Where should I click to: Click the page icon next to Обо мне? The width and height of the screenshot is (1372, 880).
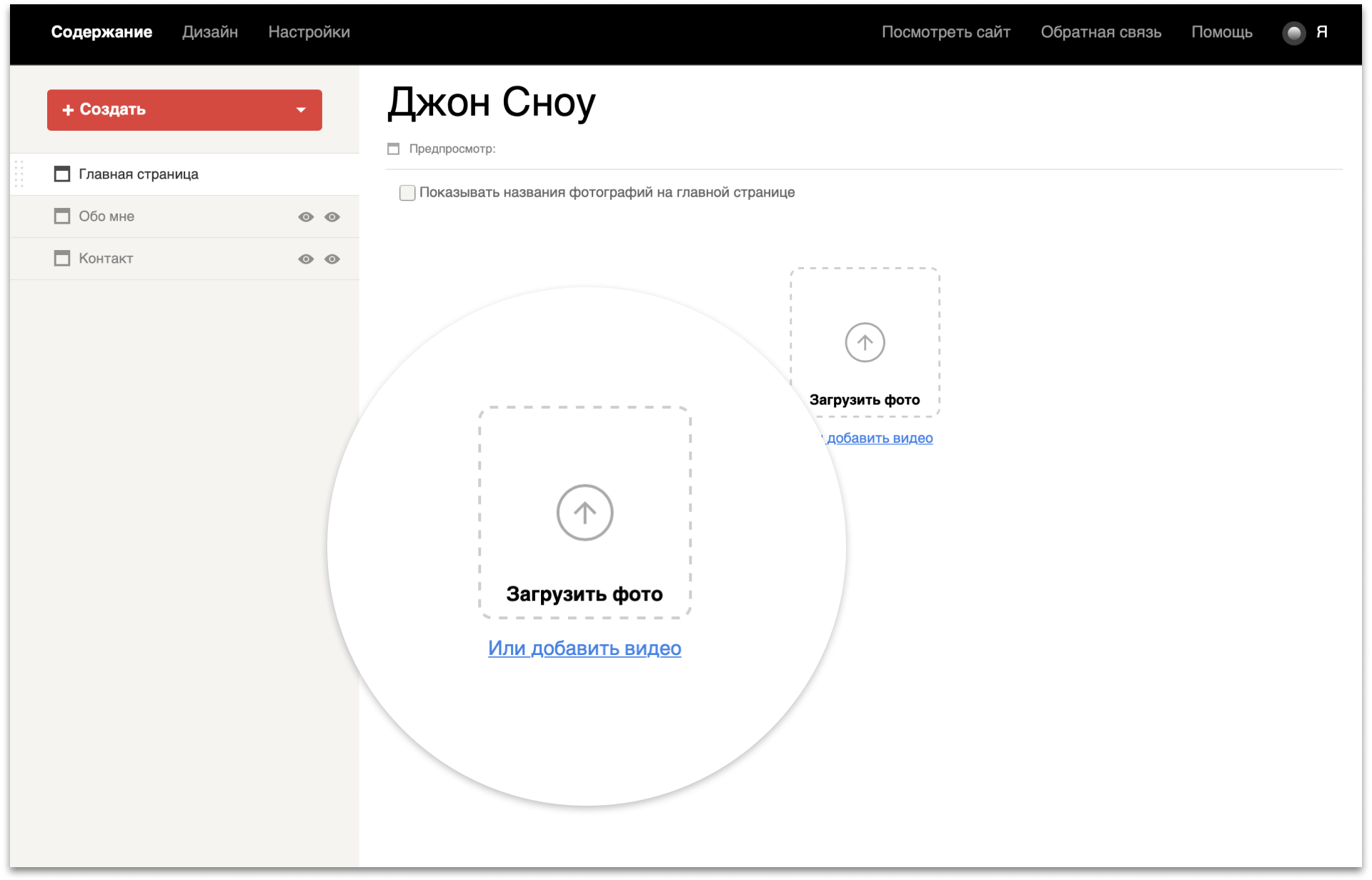(x=62, y=216)
